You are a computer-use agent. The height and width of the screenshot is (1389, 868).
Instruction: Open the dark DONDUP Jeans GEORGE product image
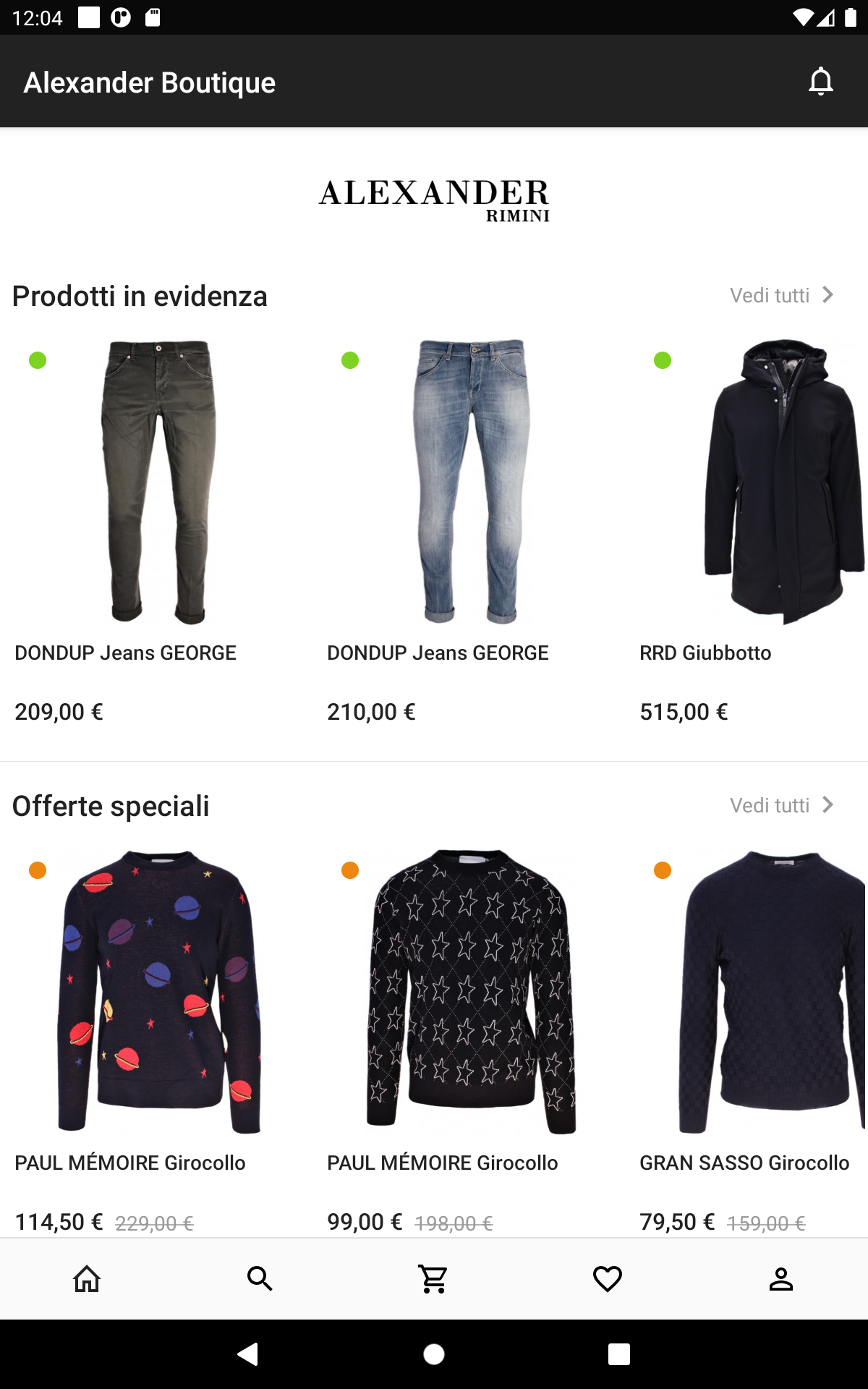159,482
